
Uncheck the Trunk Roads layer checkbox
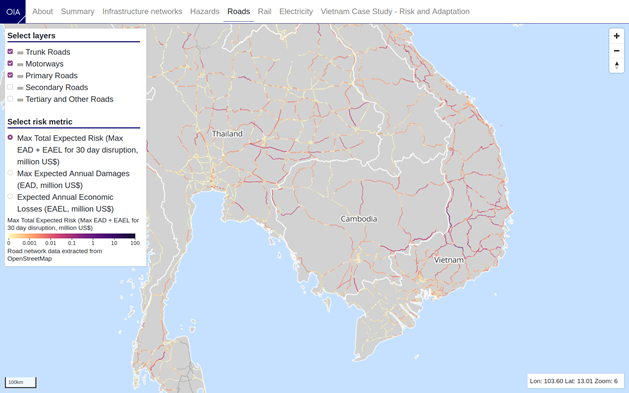[x=10, y=52]
